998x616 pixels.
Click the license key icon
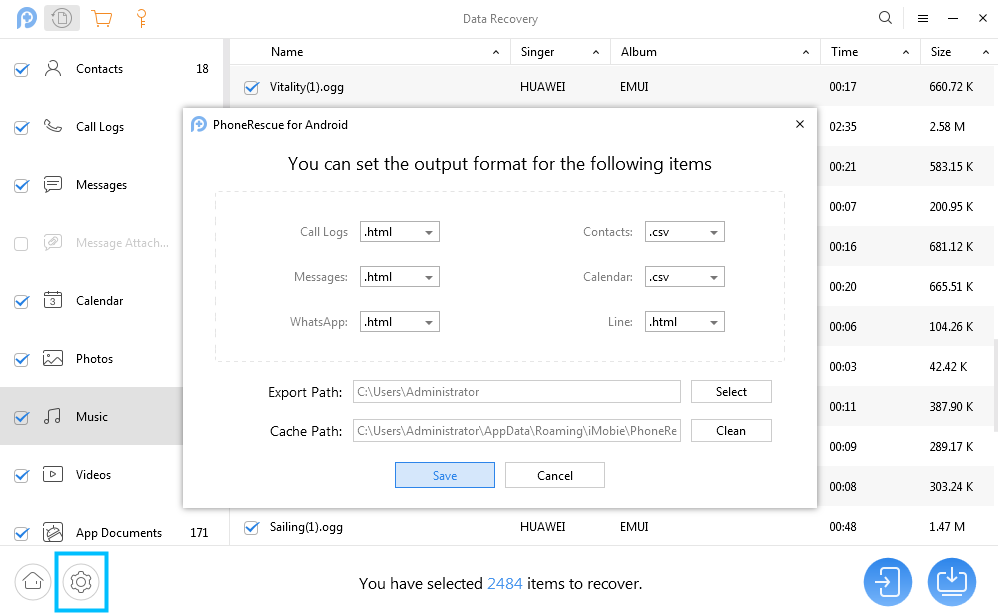point(142,18)
